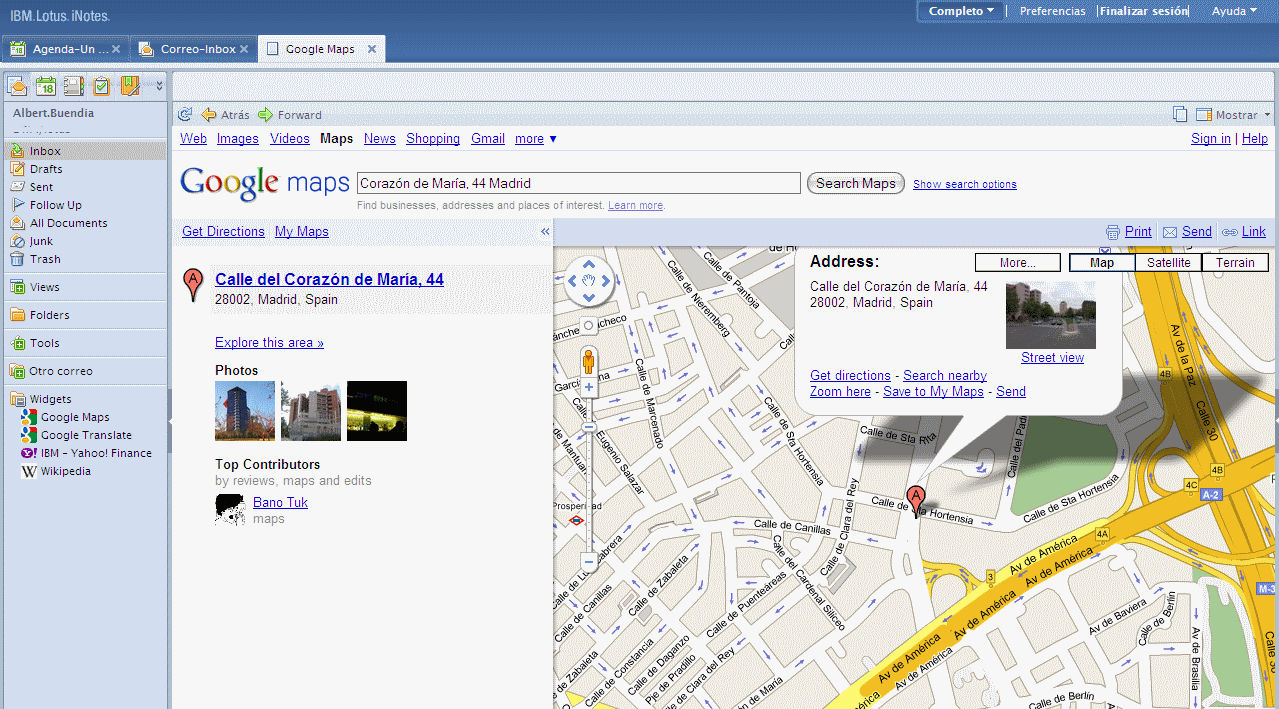Click Finalizar sesión
This screenshot has height=709, width=1279.
(1144, 11)
